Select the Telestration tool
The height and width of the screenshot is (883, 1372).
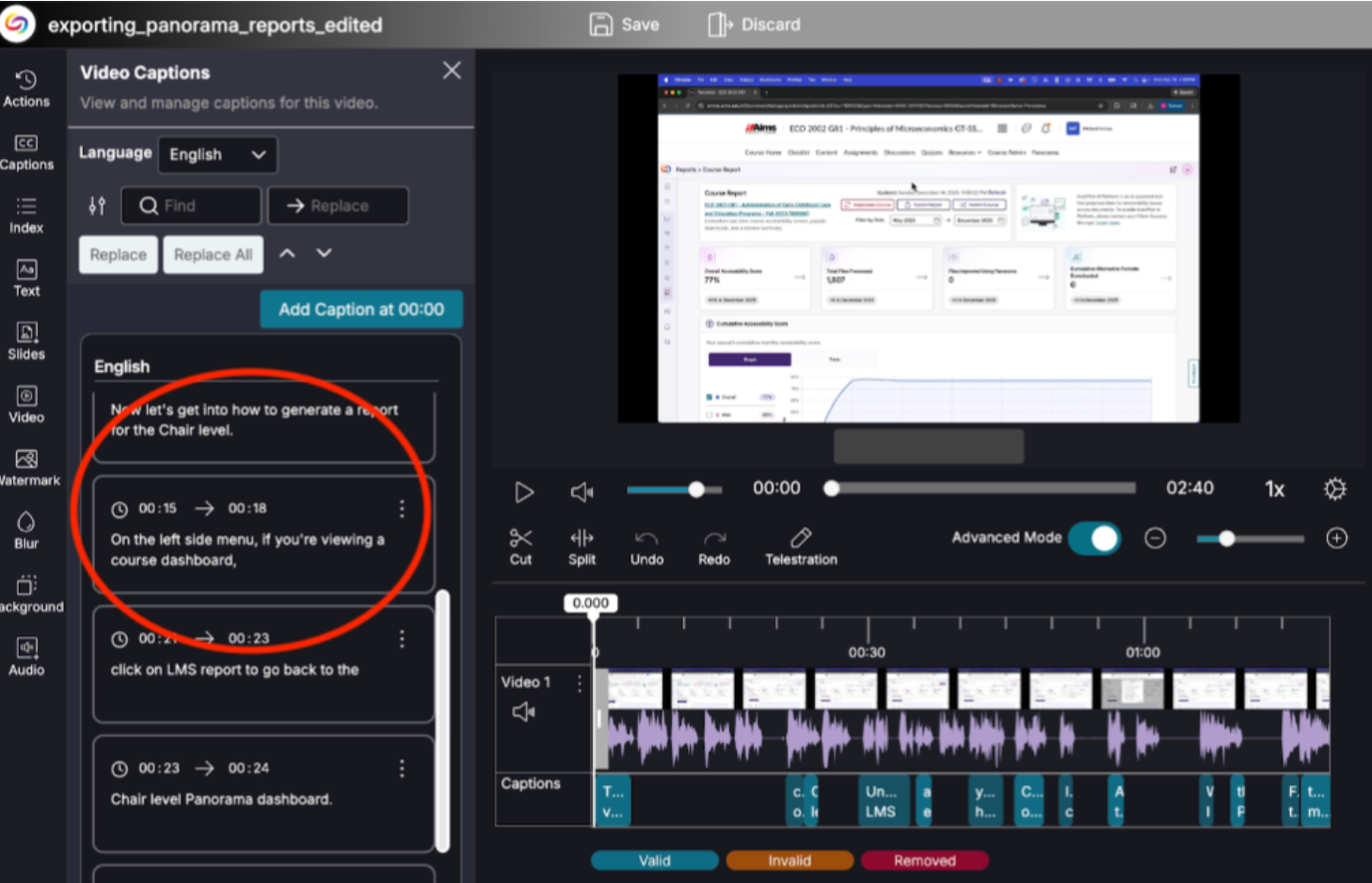[x=801, y=546]
